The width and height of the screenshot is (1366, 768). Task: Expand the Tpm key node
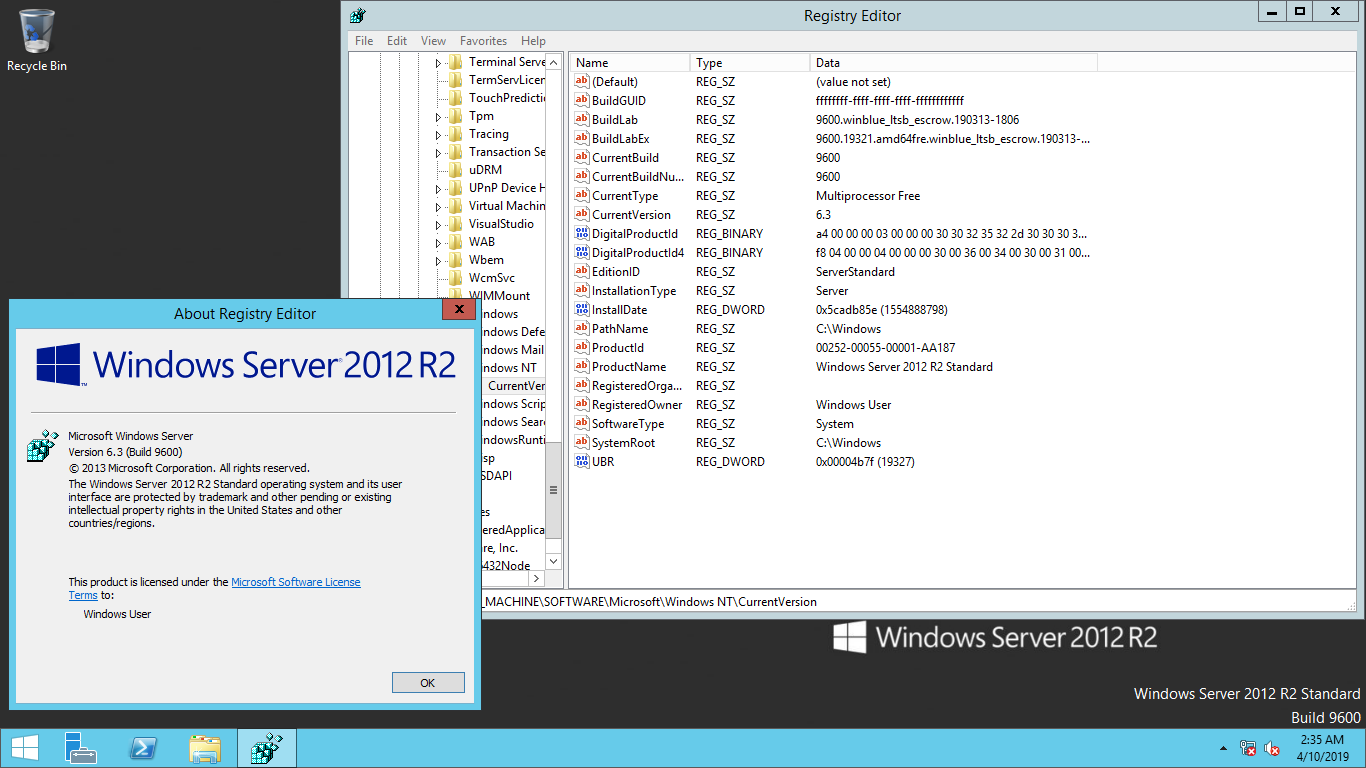pos(438,117)
